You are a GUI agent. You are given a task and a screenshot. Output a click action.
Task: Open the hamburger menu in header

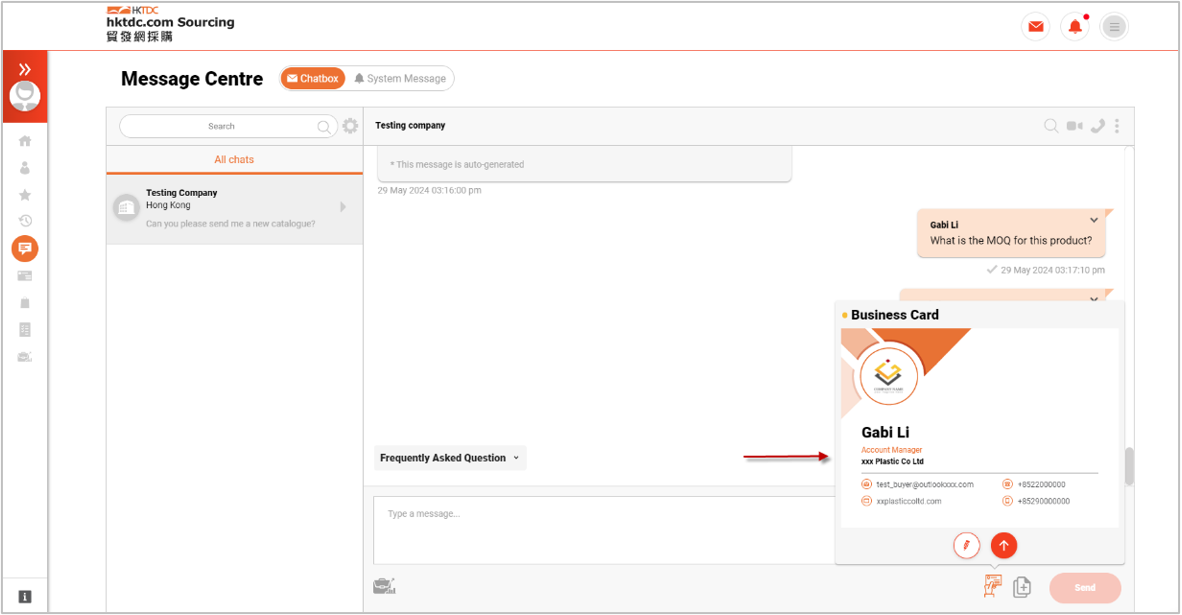[1114, 26]
